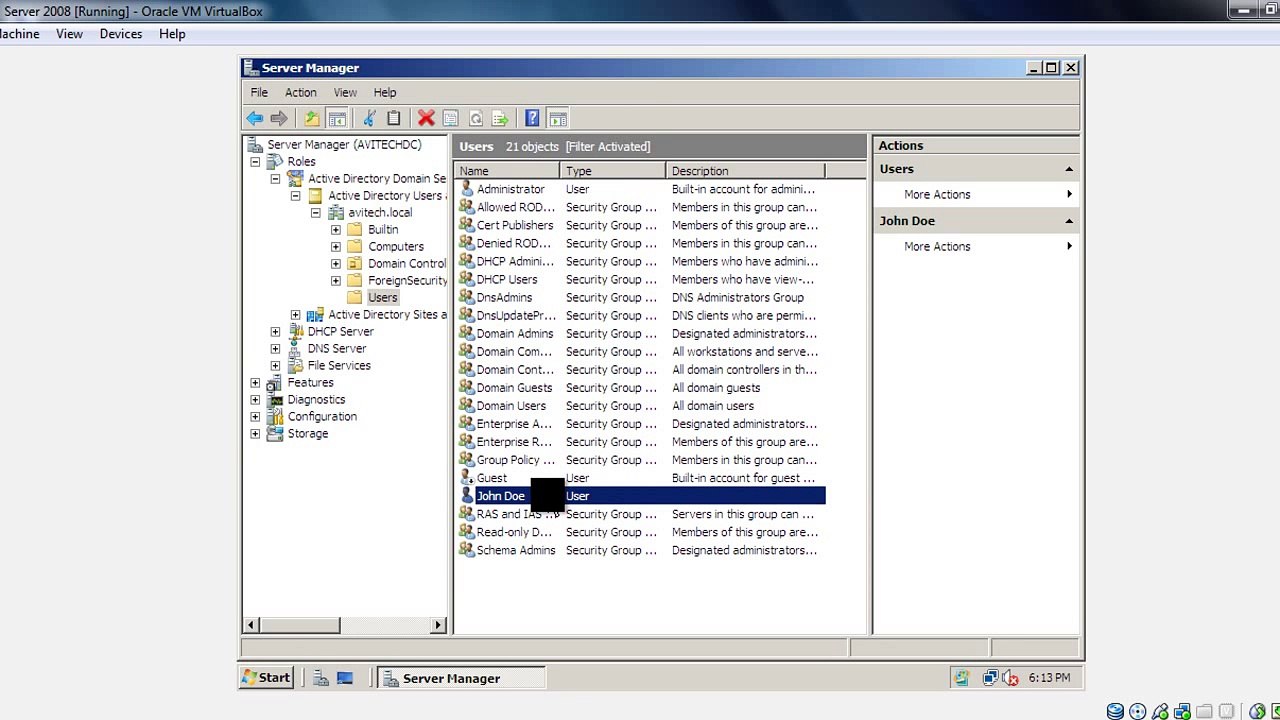Image resolution: width=1280 pixels, height=720 pixels.
Task: Select the Guest user icon
Action: [466, 478]
